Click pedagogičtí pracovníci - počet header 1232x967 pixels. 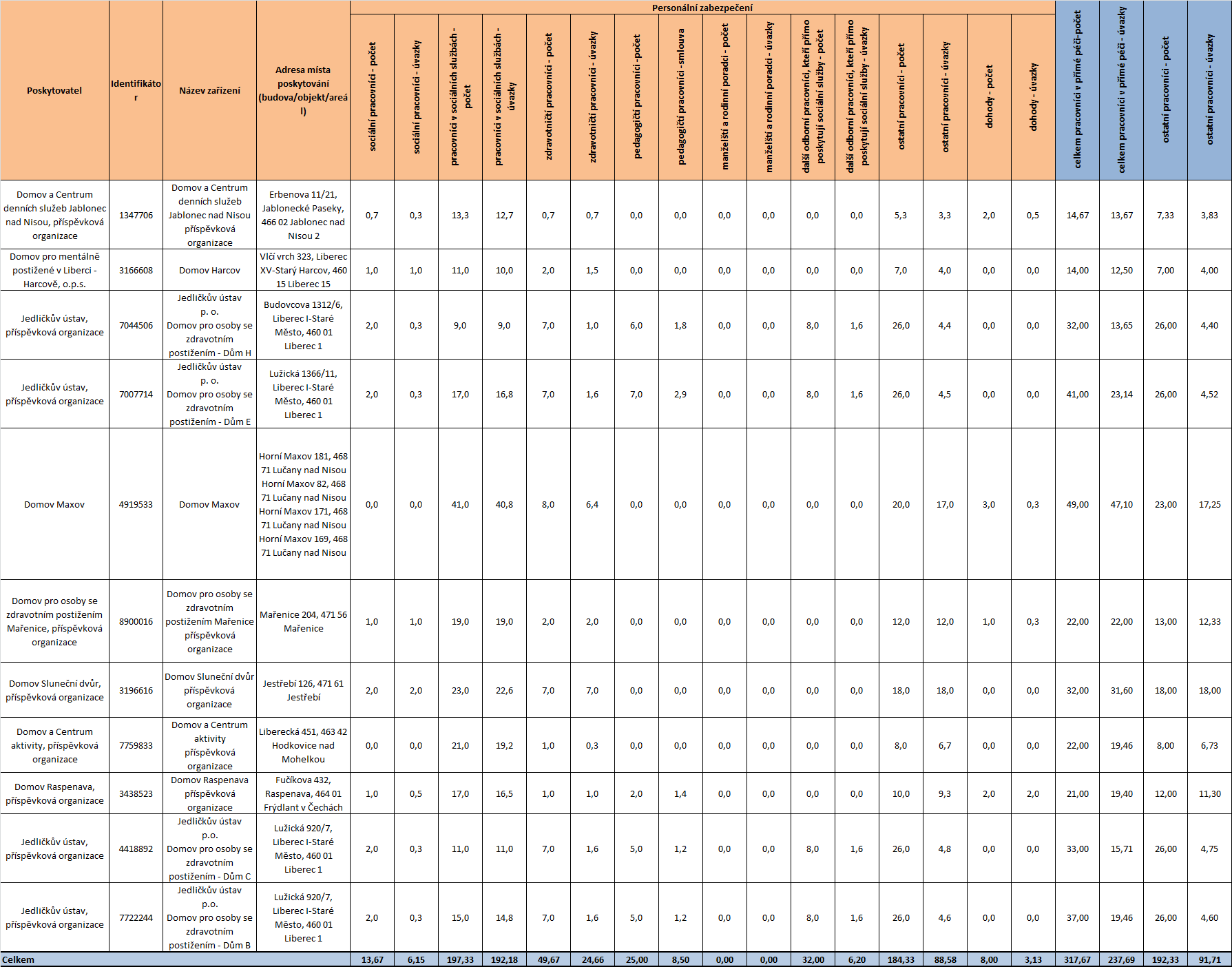636,97
